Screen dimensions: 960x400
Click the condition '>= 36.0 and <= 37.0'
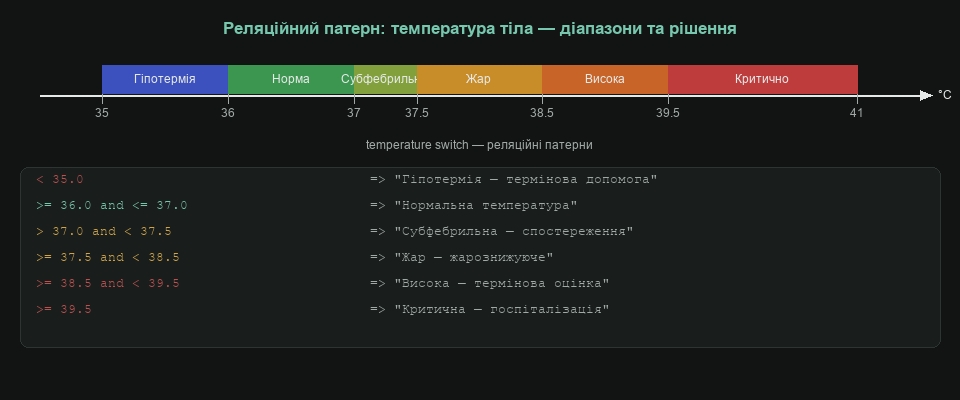(x=112, y=205)
